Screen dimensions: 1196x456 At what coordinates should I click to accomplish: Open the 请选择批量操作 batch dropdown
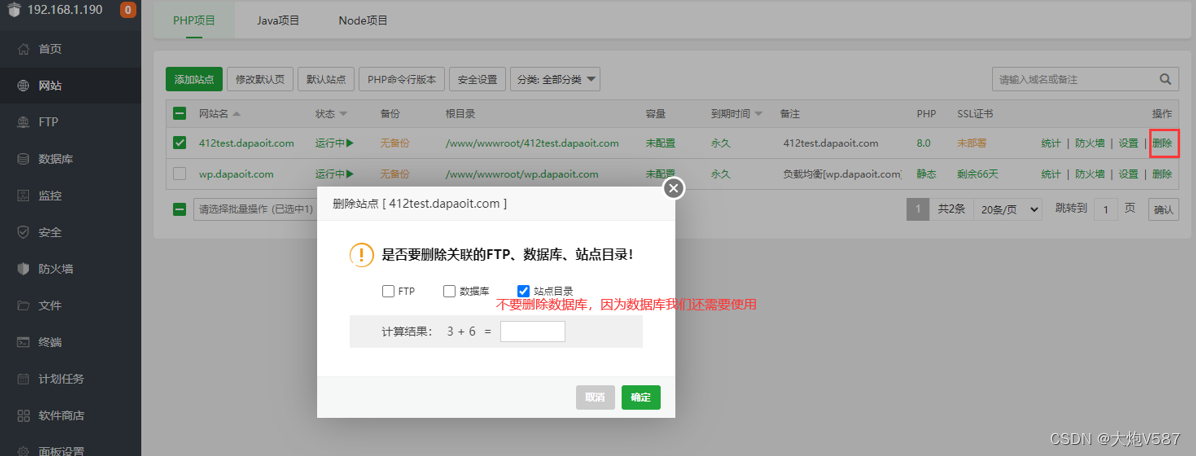255,209
